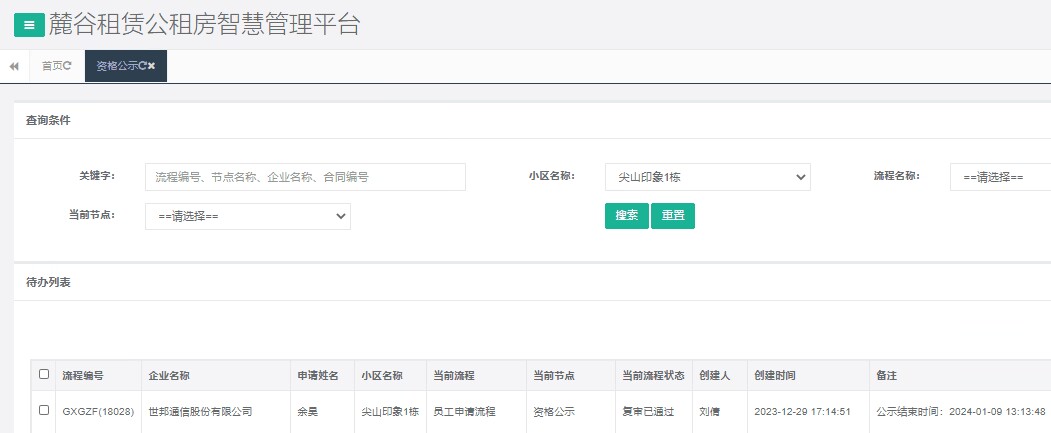Screen dimensions: 1051x433
Task: Click the 申请姓名 column header
Action: coord(318,376)
